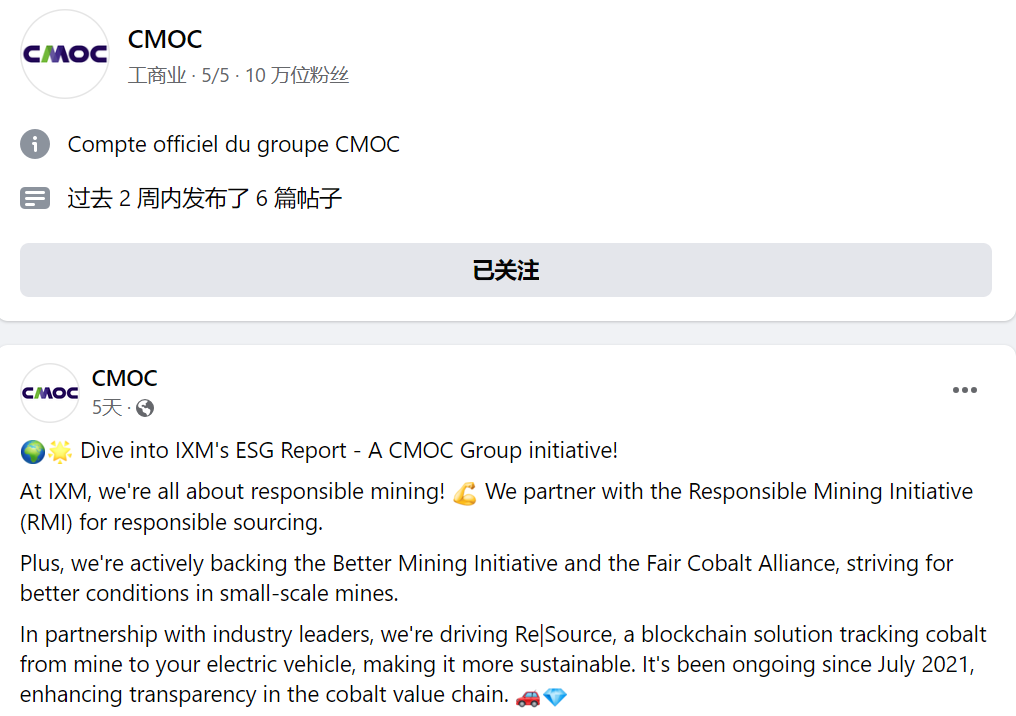
Task: Click the blue gem emoji
Action: (x=555, y=696)
